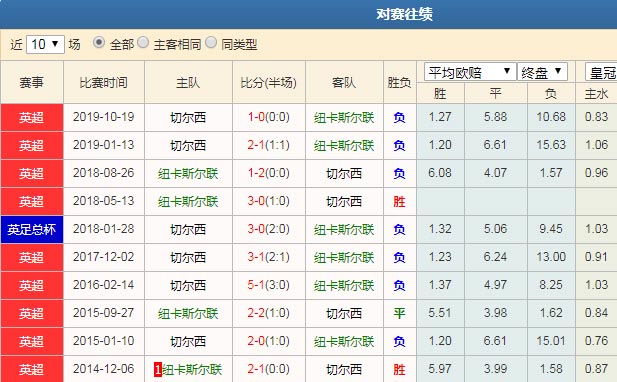Click the 主水 column header
Screen dimensions: 617x382
pos(597,94)
